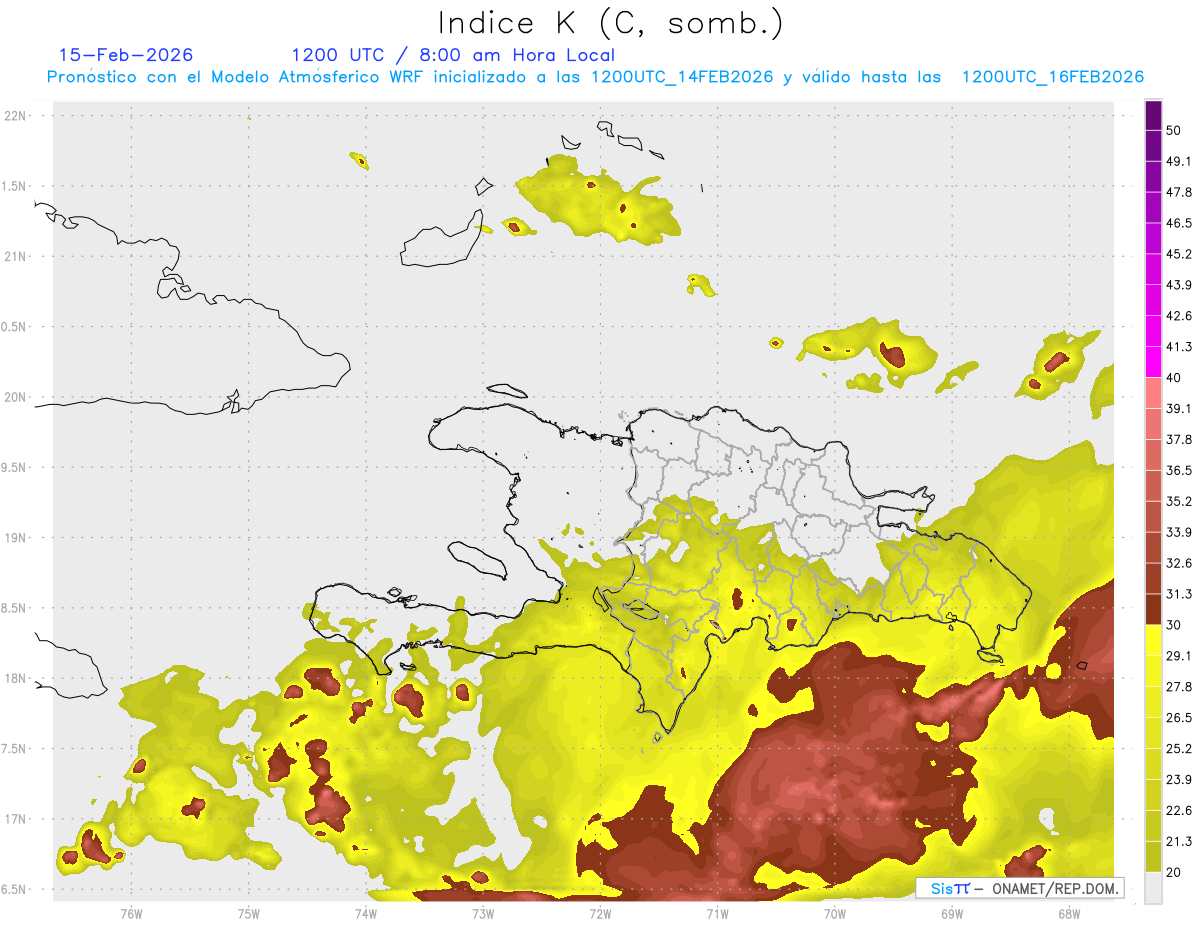Click the 68W longitude axis label
This screenshot has height=927, width=1200.
tap(1068, 913)
